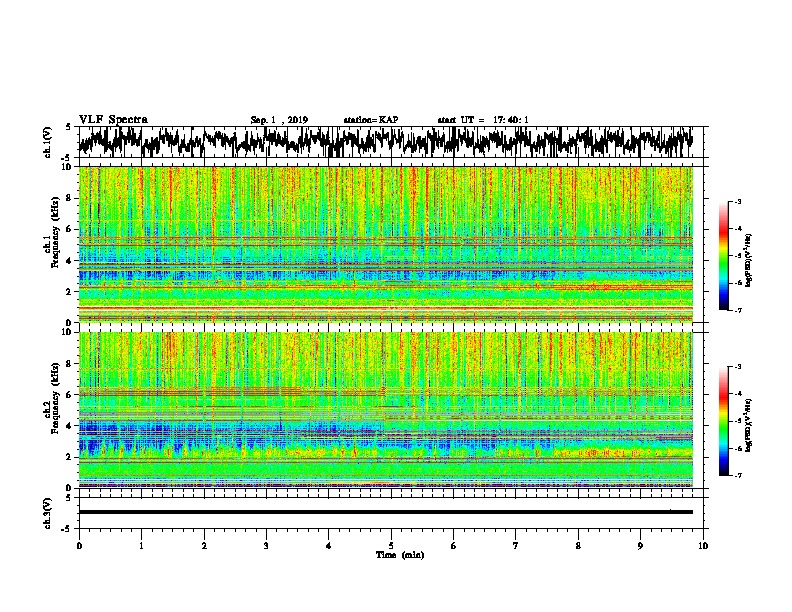
Task: Click the ch.2 colorbar "-3" tick label
Action: point(738,367)
